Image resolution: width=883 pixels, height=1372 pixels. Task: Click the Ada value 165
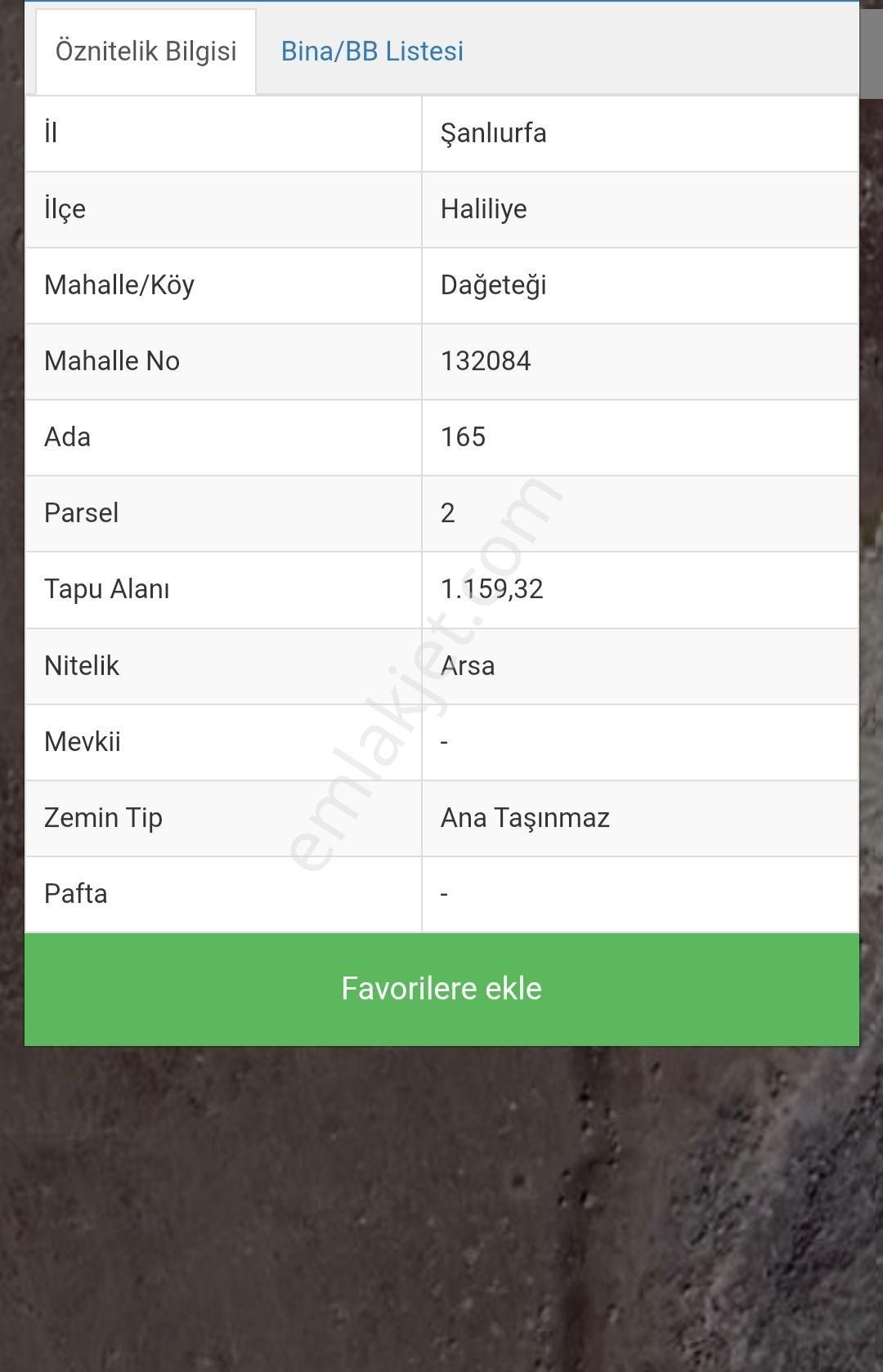[463, 437]
